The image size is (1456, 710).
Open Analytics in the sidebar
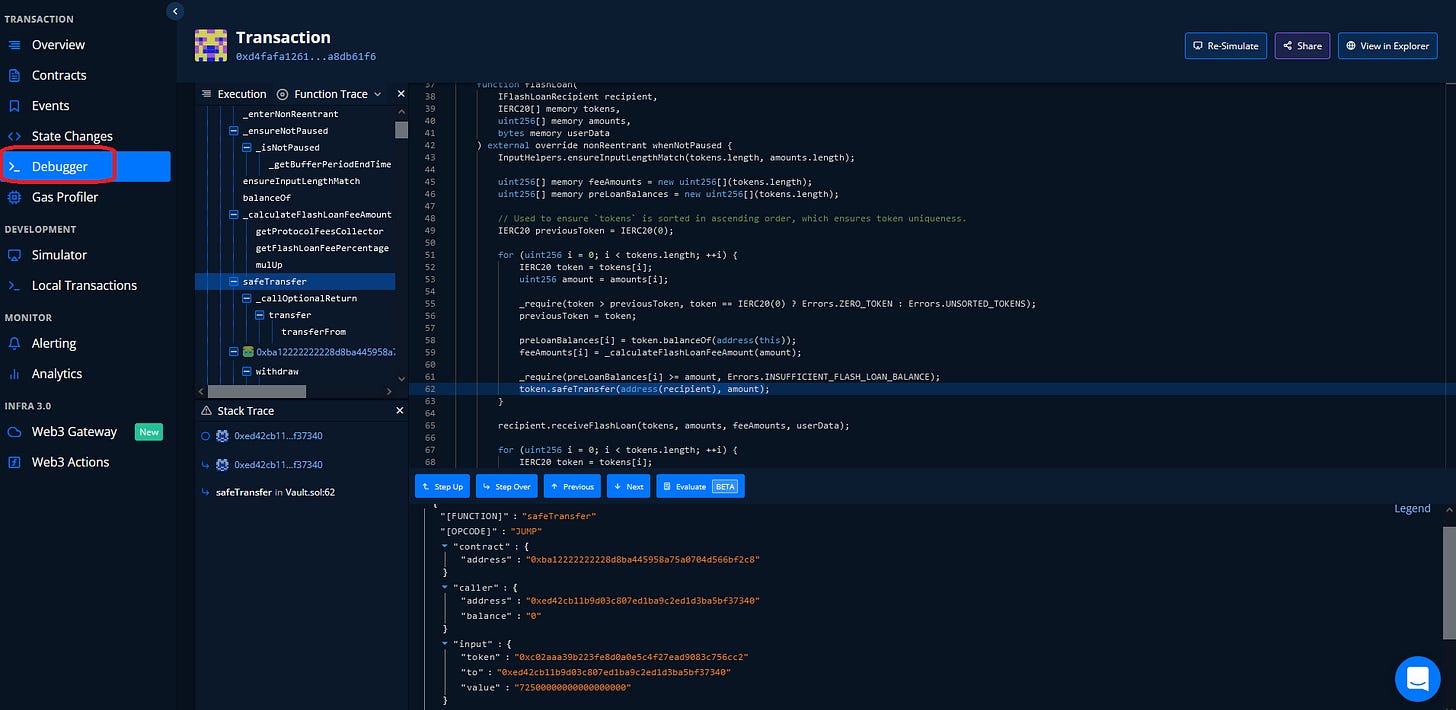click(57, 374)
